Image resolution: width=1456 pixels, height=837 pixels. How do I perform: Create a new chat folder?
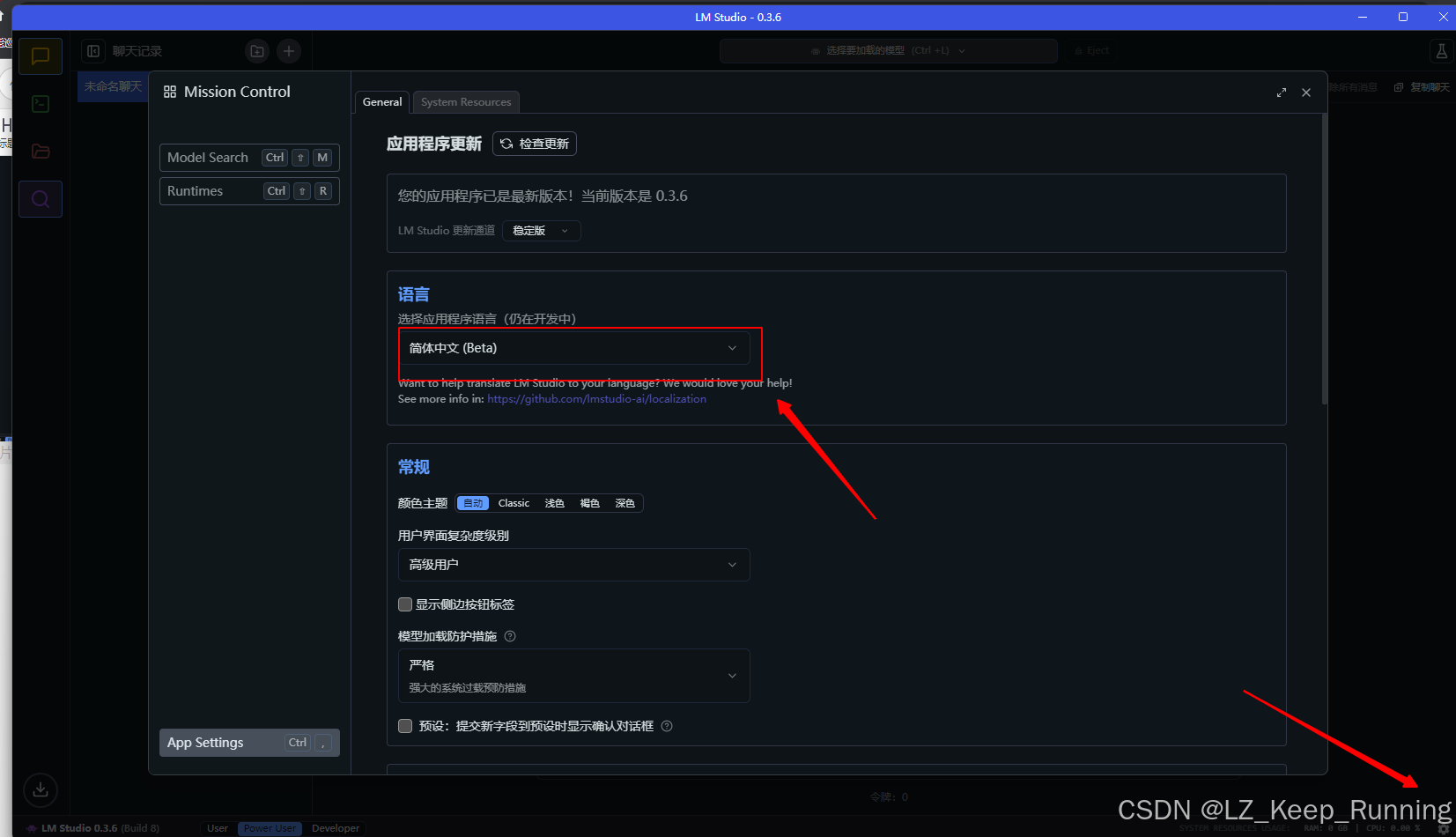257,51
